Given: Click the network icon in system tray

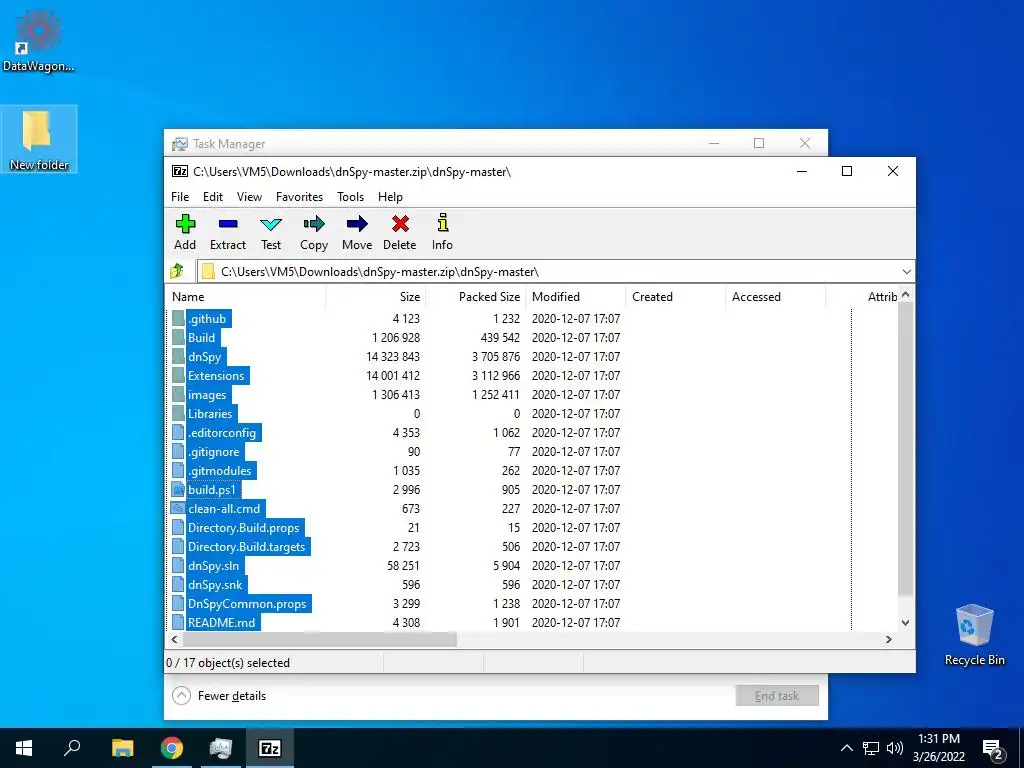Looking at the screenshot, I should pyautogui.click(x=871, y=748).
